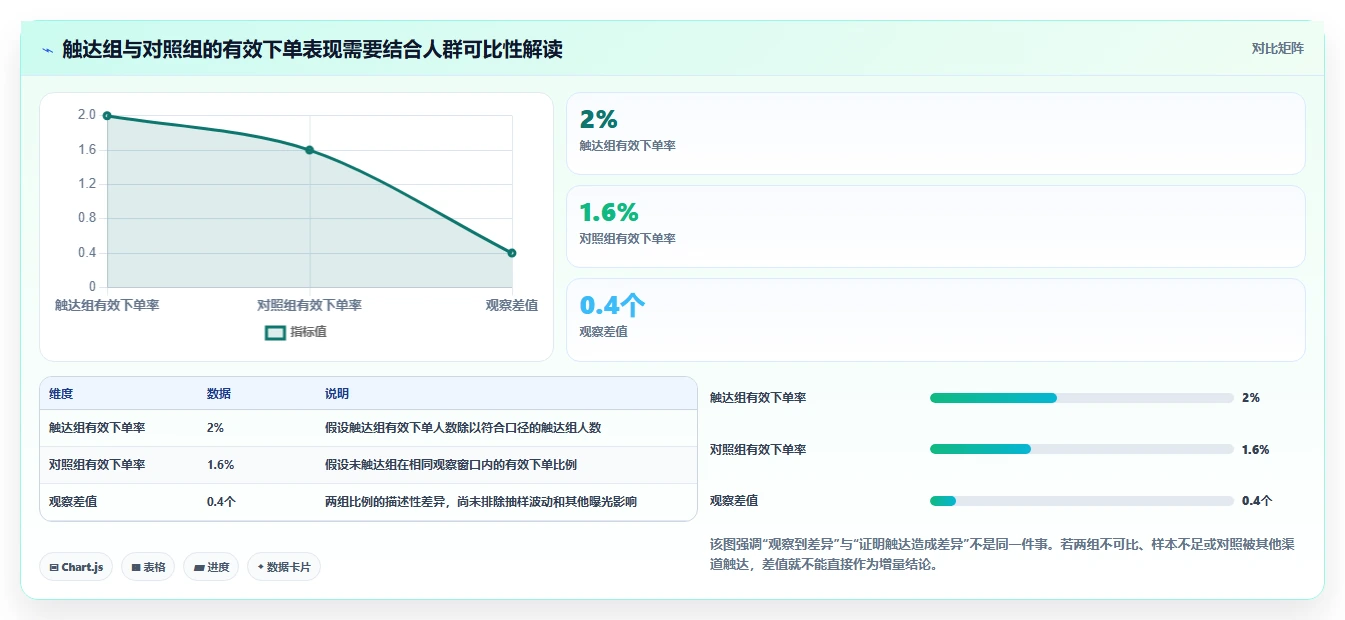This screenshot has height=620, width=1345.
Task: Click the 0.4个 观察差值 data card
Action: tap(935, 320)
